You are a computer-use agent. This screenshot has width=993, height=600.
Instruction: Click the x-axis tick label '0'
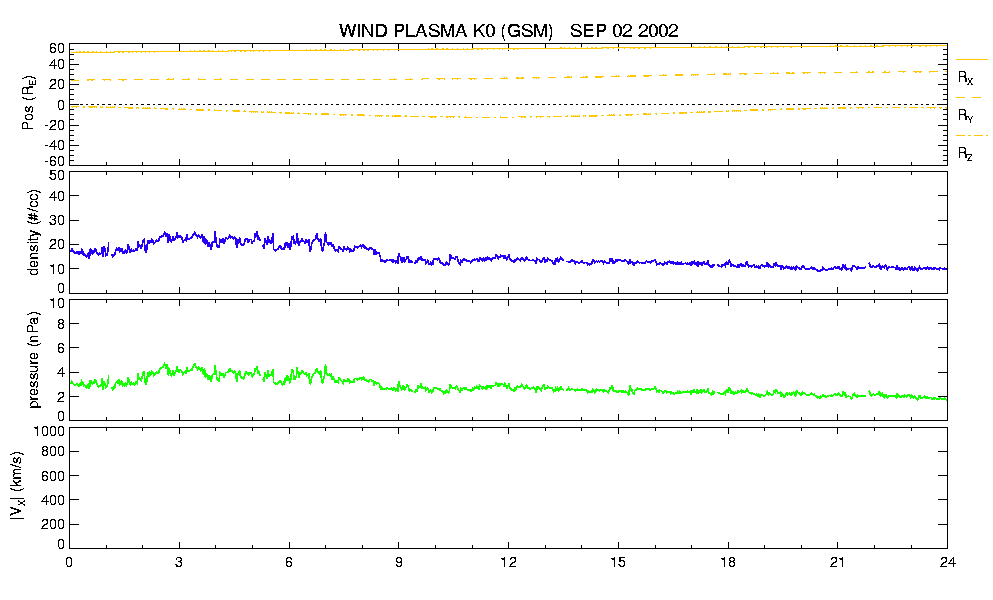click(69, 562)
